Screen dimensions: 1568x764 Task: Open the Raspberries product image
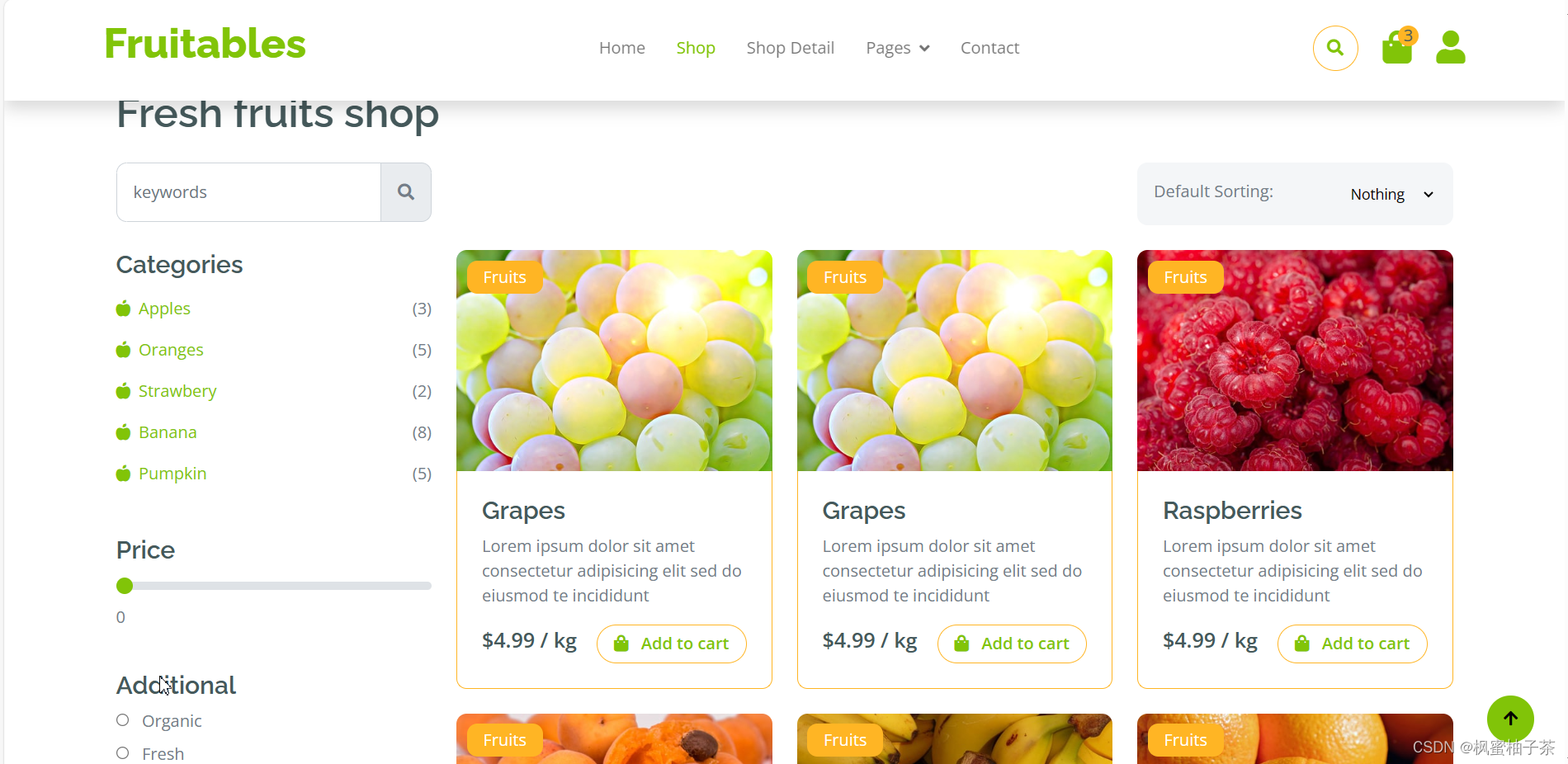coord(1295,361)
